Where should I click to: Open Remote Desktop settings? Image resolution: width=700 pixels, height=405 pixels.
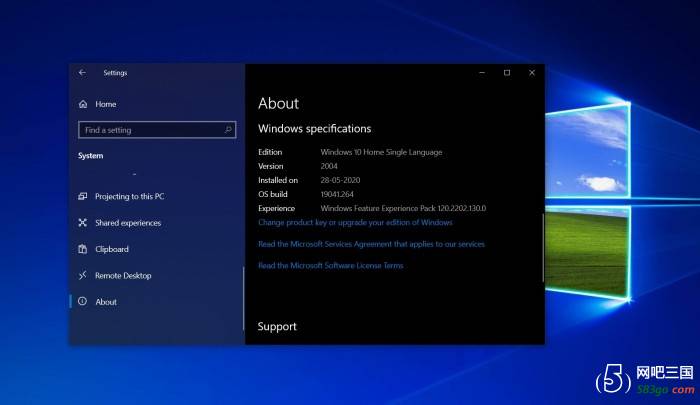tap(123, 276)
